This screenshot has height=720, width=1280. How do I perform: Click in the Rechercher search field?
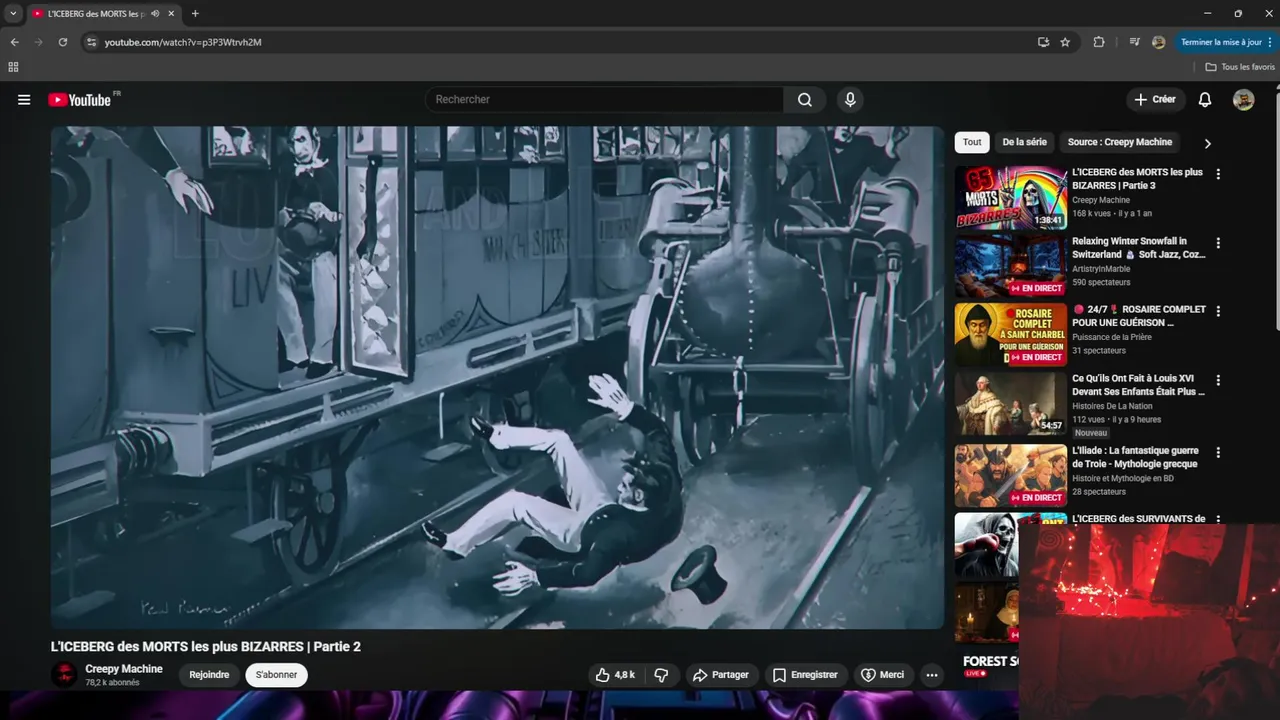[604, 100]
